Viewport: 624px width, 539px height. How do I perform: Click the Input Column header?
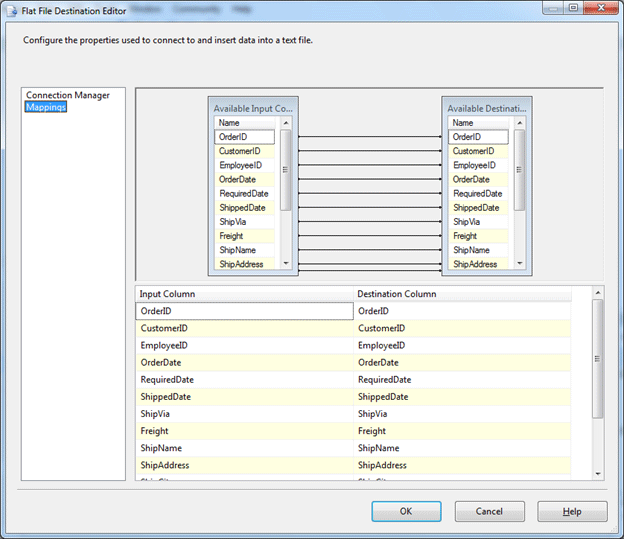pyautogui.click(x=244, y=294)
